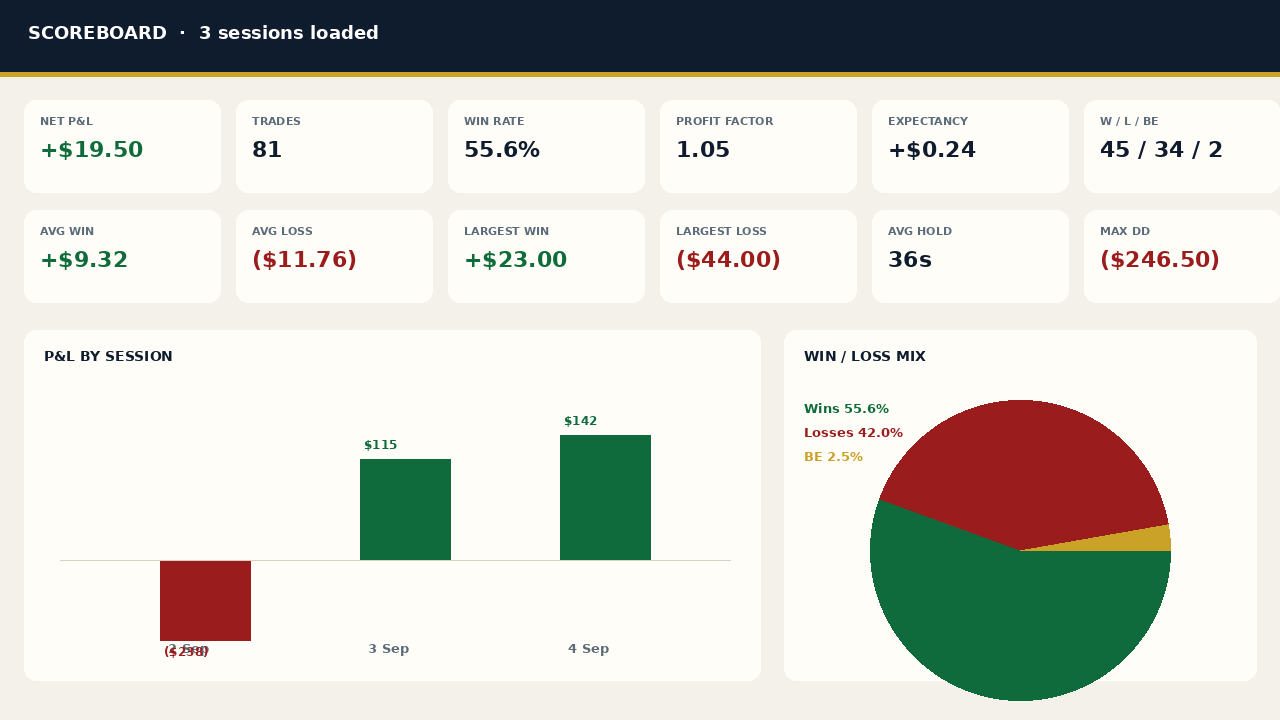Click the W / L / BE value 45 / 34 / 2
Screen dimensions: 1280x720
1161,151
